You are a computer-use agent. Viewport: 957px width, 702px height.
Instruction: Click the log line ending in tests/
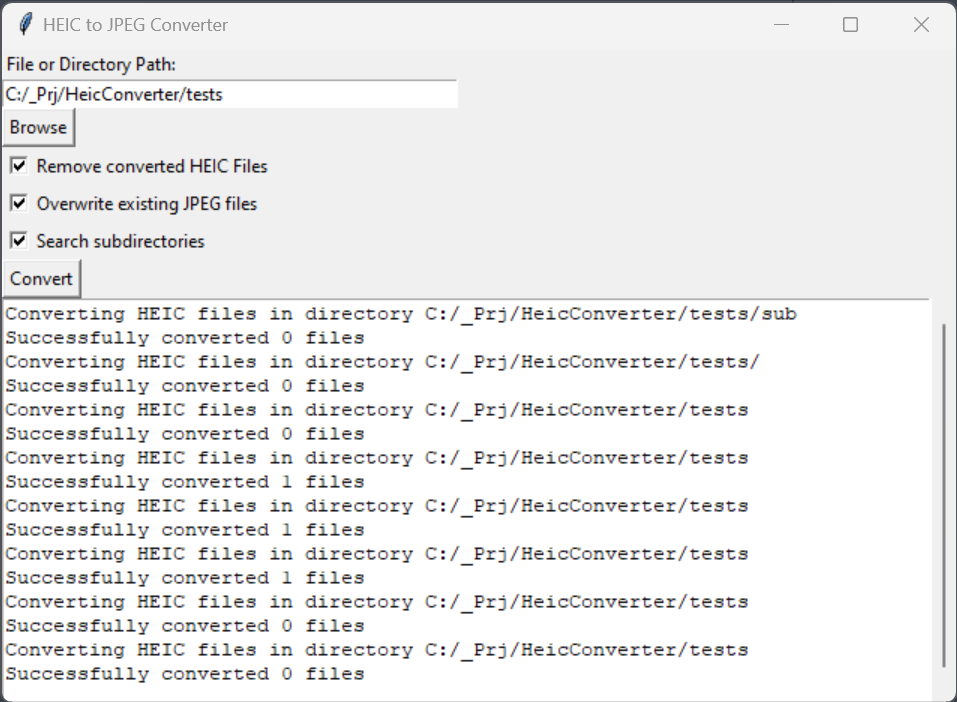click(383, 362)
